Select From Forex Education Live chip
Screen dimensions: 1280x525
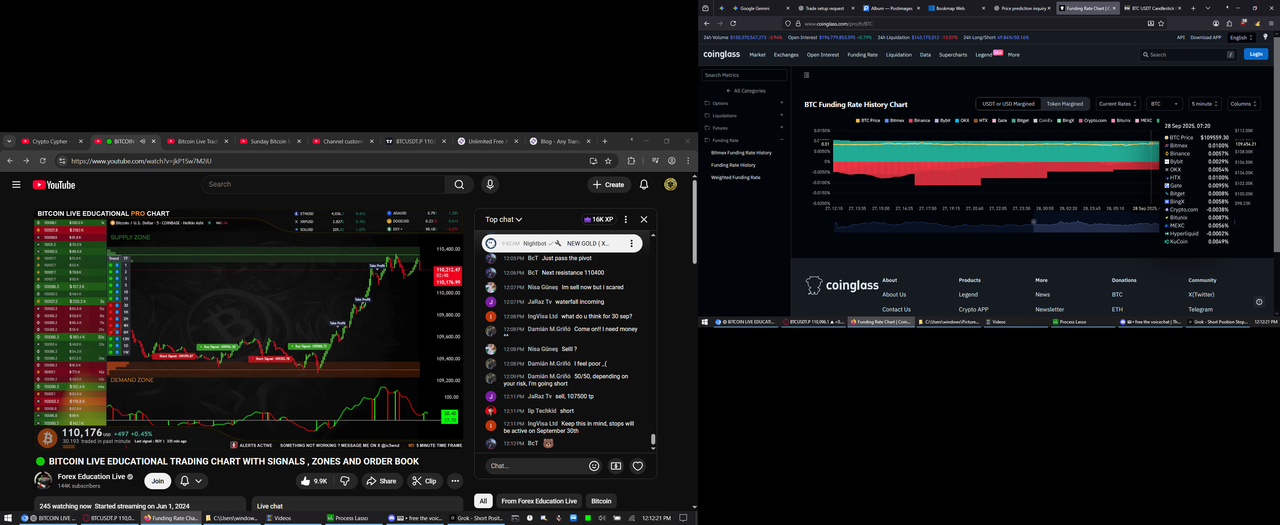click(539, 501)
